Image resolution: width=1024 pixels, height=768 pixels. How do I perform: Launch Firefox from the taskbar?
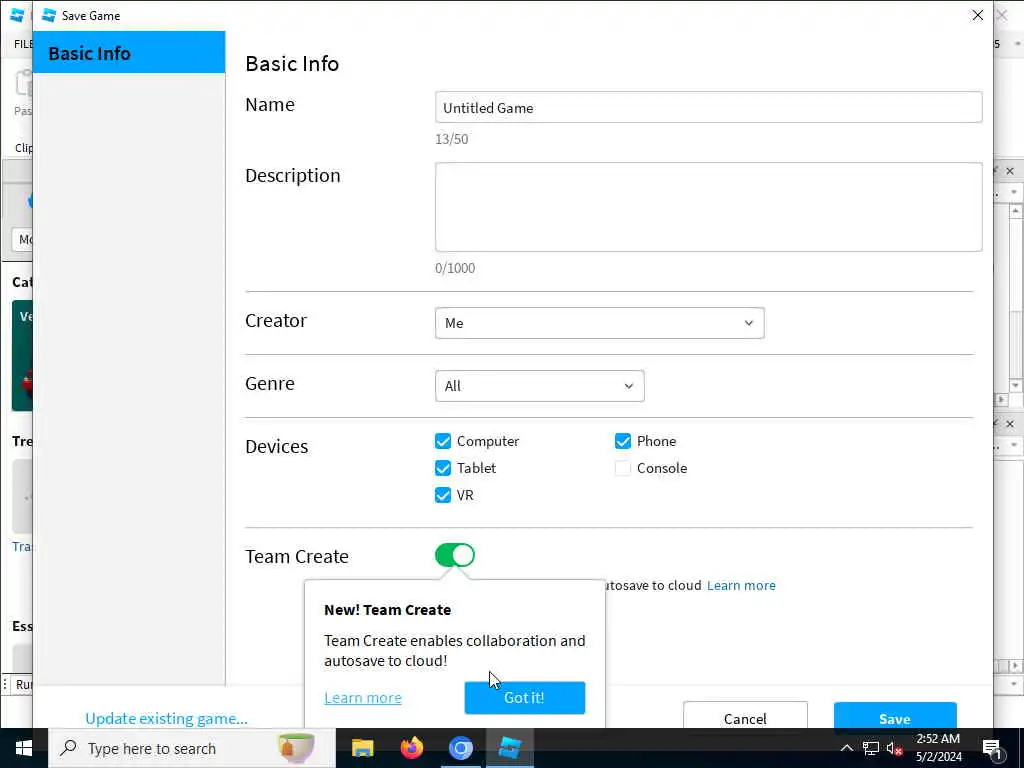coord(411,748)
